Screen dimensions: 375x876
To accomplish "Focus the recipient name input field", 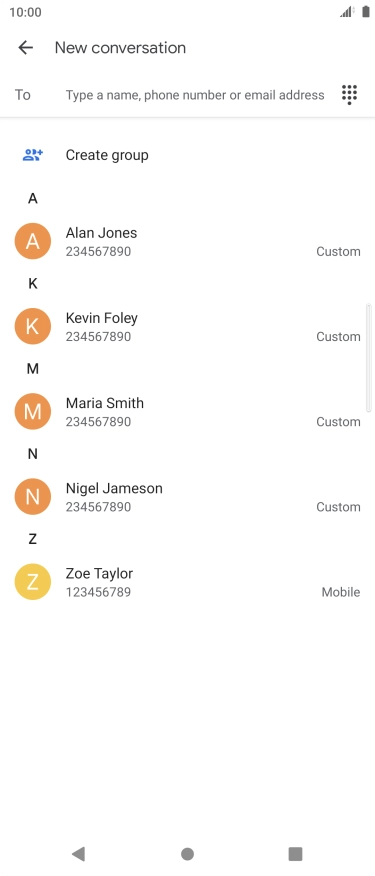I will click(194, 95).
